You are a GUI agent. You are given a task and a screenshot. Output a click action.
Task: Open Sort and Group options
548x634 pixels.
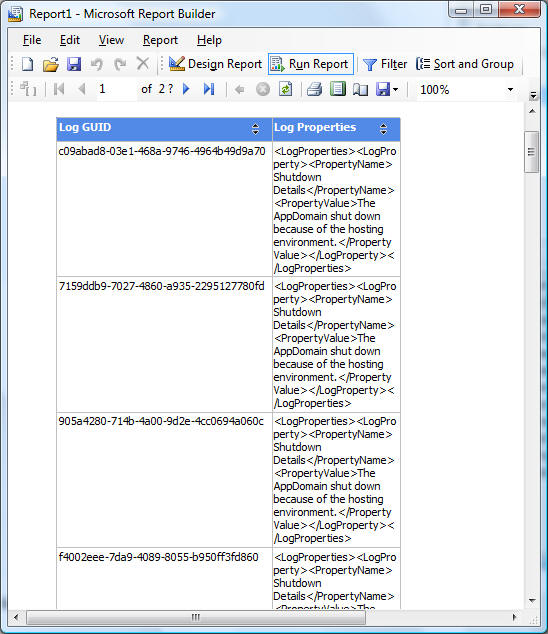click(x=465, y=64)
